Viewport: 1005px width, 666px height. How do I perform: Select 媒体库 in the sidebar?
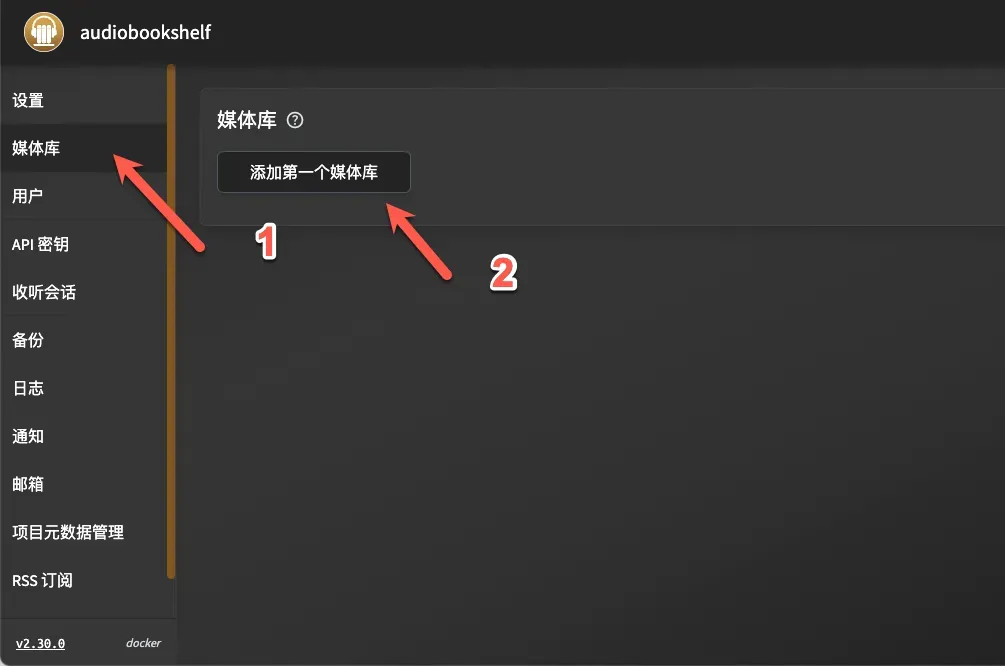83,148
